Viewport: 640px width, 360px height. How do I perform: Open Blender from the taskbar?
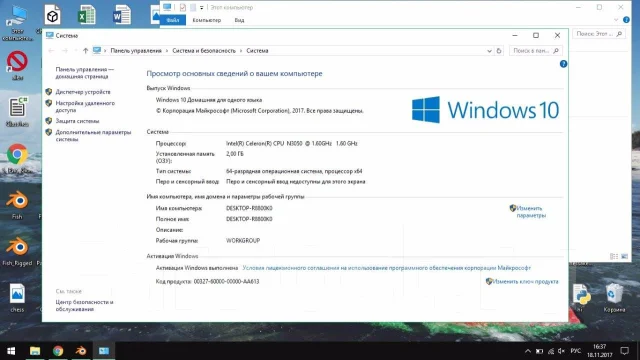pos(81,351)
